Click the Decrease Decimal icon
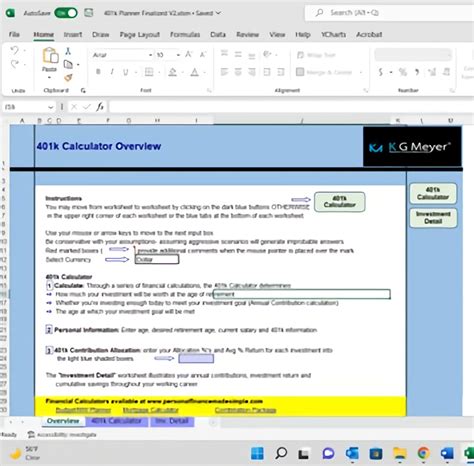The image size is (474, 466). [446, 72]
